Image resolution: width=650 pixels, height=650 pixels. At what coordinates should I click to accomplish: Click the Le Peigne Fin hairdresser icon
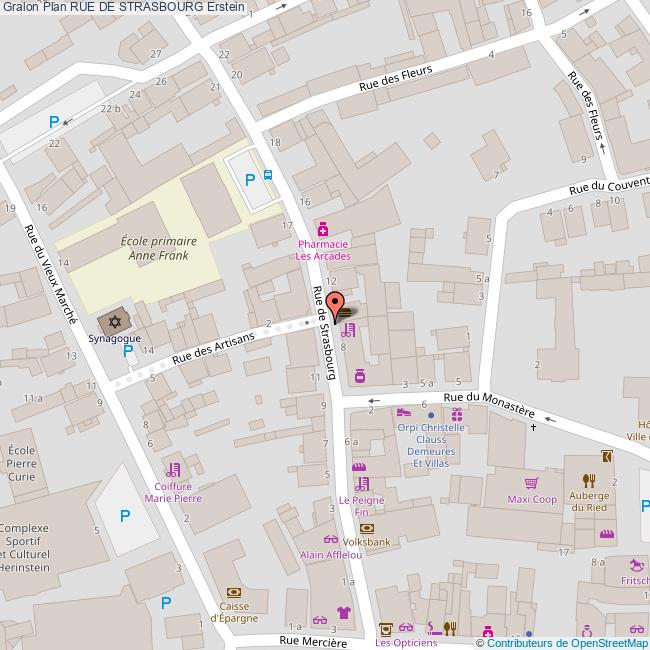(361, 484)
